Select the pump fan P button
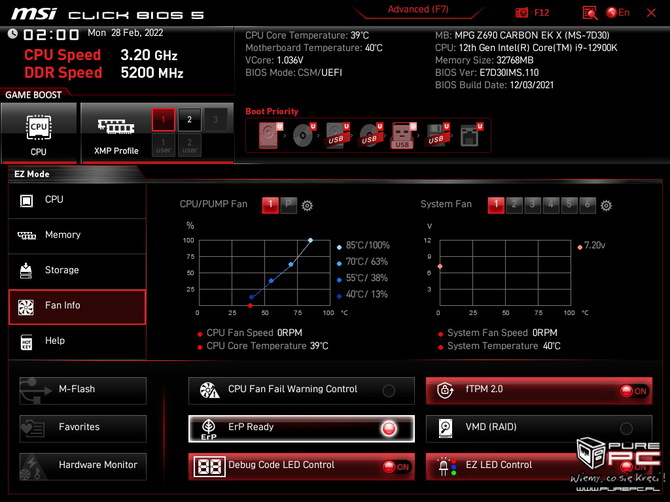Viewport: 670px width, 502px height. coord(288,205)
